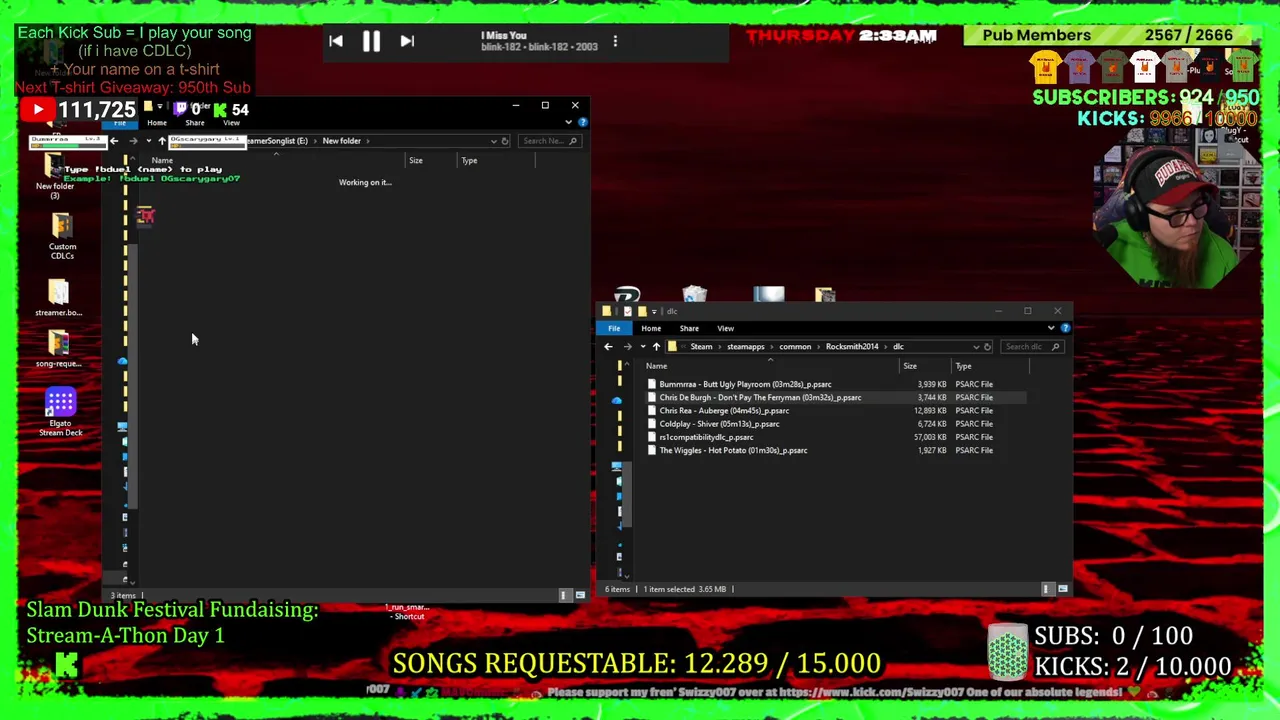Go up one folder from dlc
Viewport: 1280px width, 720px height.
[656, 347]
